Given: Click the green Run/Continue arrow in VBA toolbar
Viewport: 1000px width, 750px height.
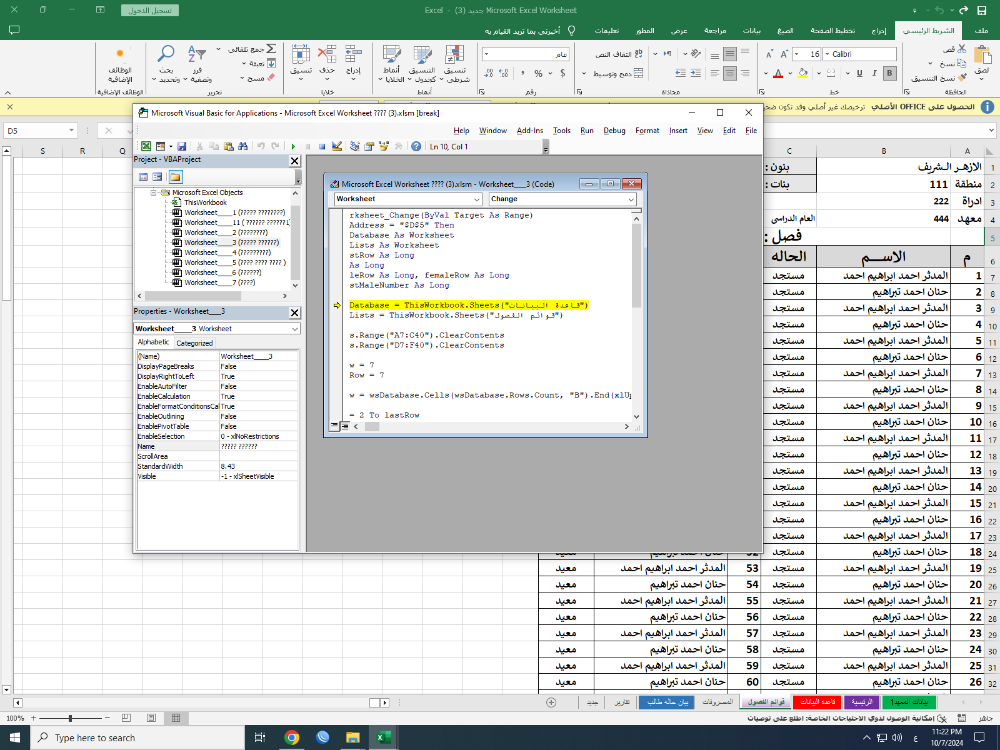Looking at the screenshot, I should click(x=293, y=147).
